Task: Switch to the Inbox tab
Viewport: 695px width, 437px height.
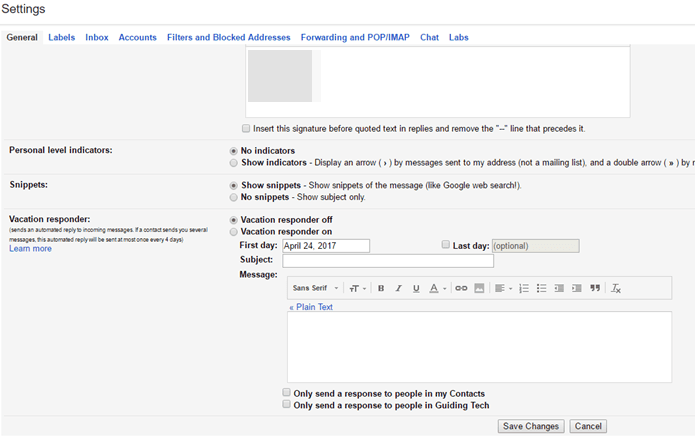Action: 97,38
